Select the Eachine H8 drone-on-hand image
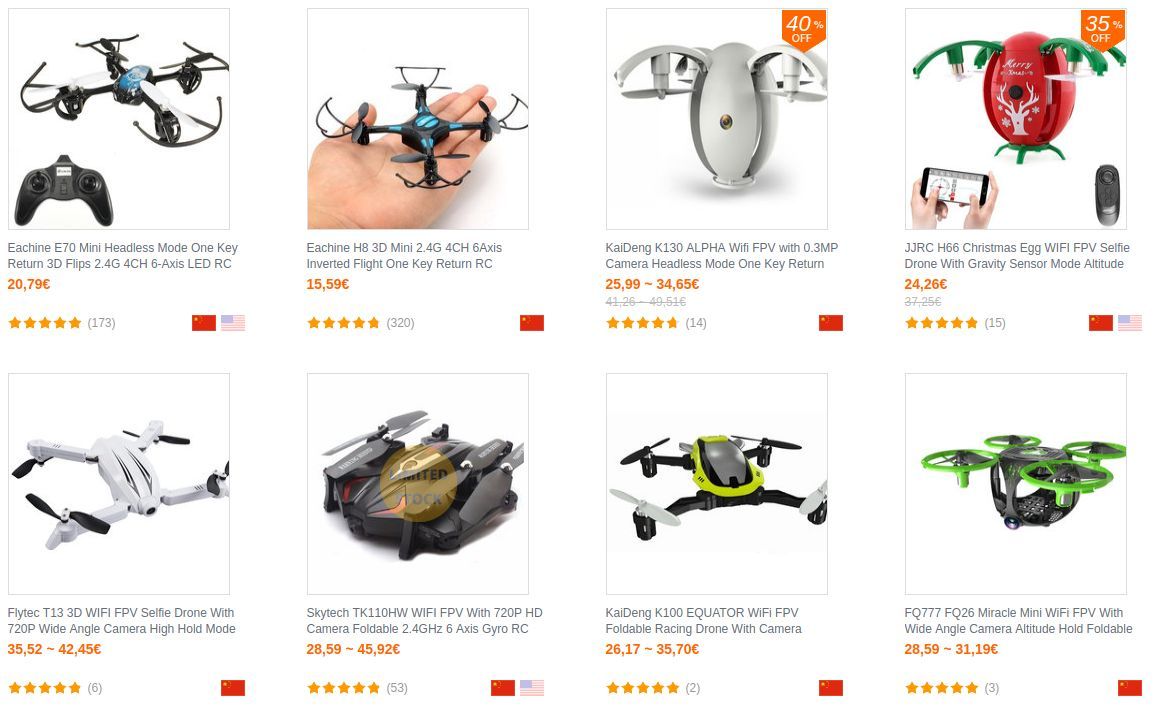Image resolution: width=1154 pixels, height=714 pixels. tap(417, 119)
